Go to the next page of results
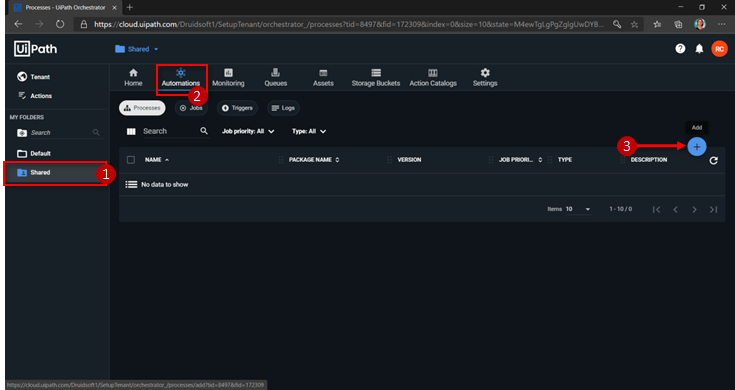The height and width of the screenshot is (390, 735). pos(694,210)
